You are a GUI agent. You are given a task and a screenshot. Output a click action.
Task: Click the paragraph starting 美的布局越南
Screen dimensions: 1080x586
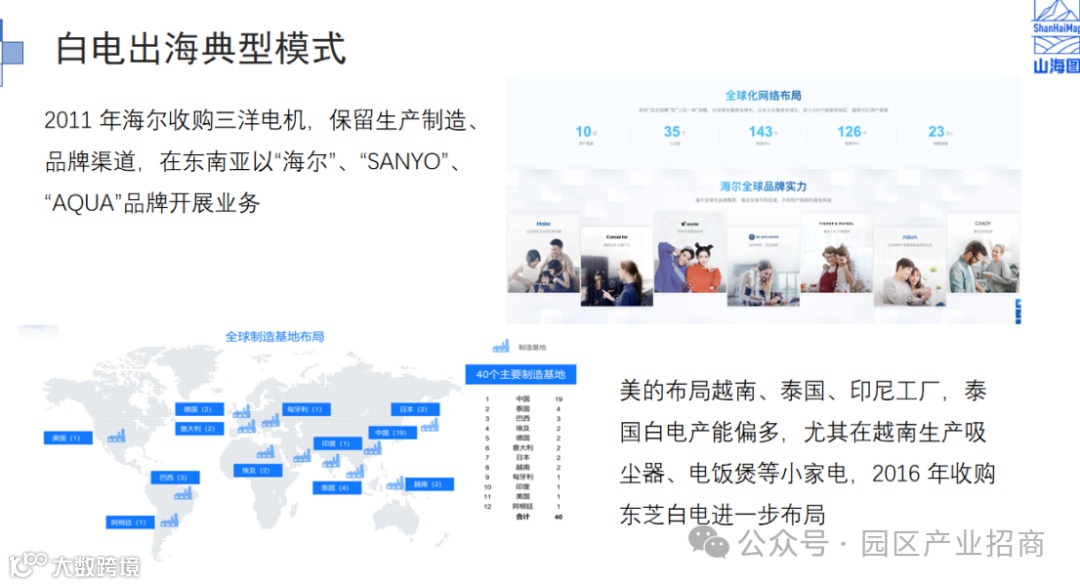pos(807,452)
